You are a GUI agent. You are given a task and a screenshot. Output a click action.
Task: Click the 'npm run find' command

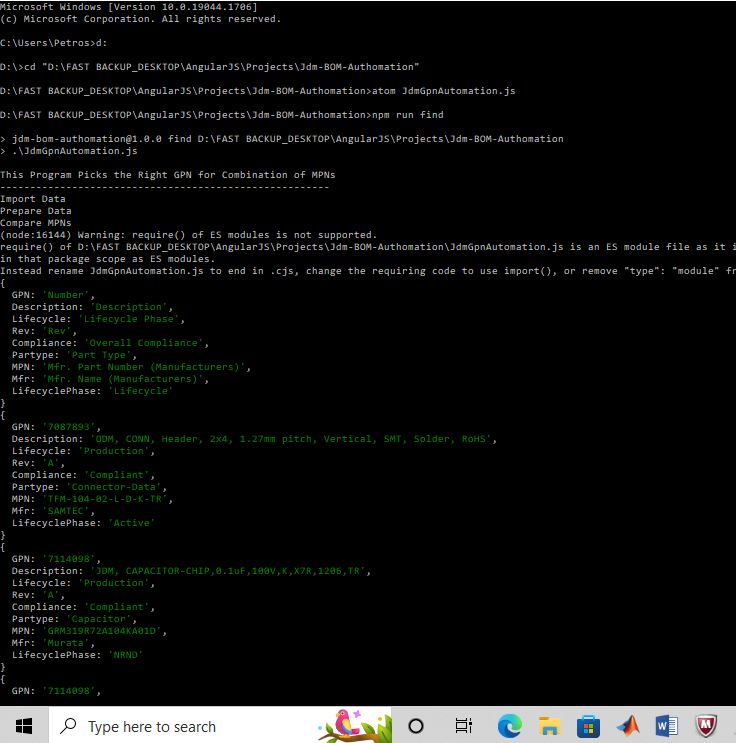tap(408, 115)
